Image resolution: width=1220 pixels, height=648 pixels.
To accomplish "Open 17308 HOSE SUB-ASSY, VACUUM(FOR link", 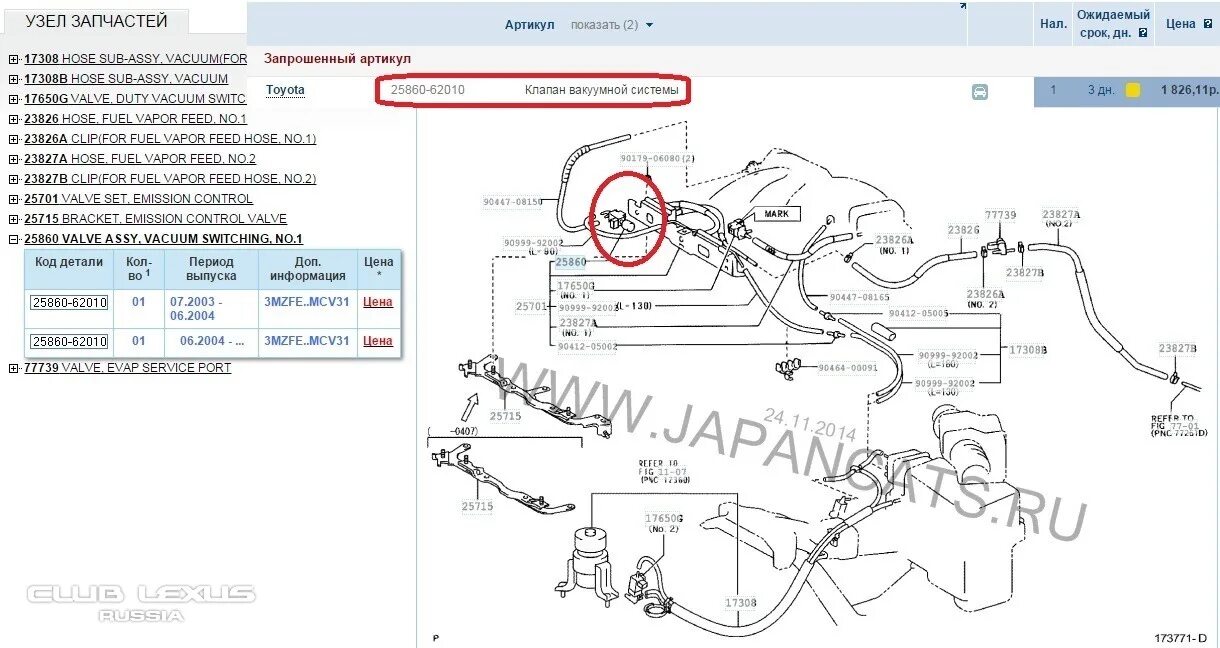I will pyautogui.click(x=135, y=59).
